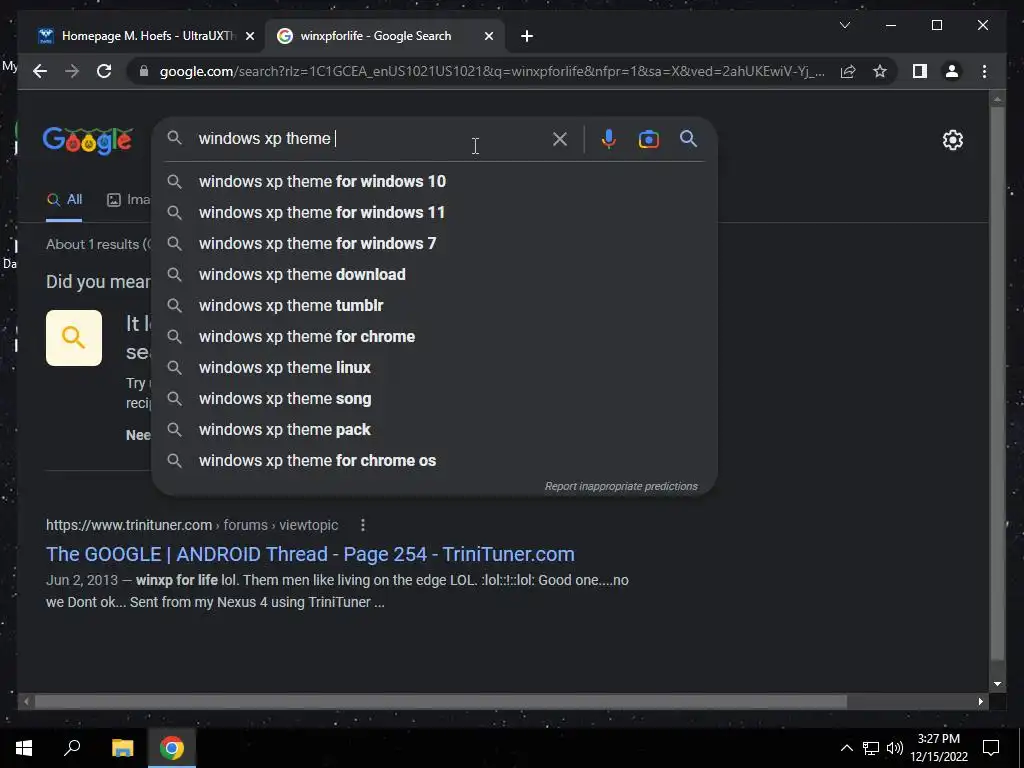Close the Homepage M. Hoefs tab
1024x768 pixels.
click(249, 36)
